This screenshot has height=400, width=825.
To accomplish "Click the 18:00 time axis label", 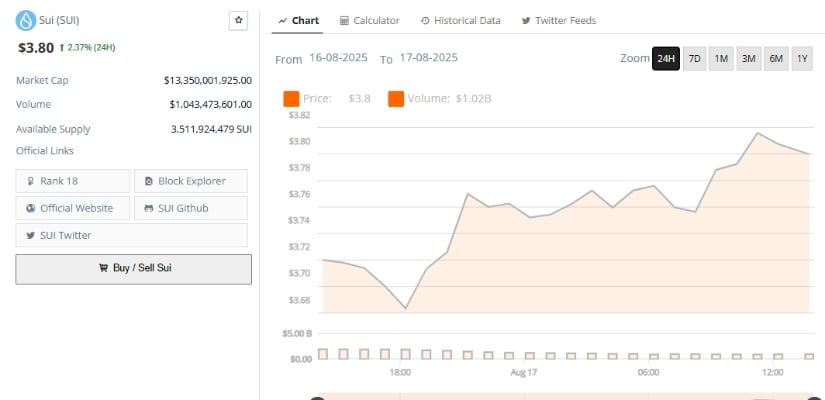I will (x=400, y=373).
